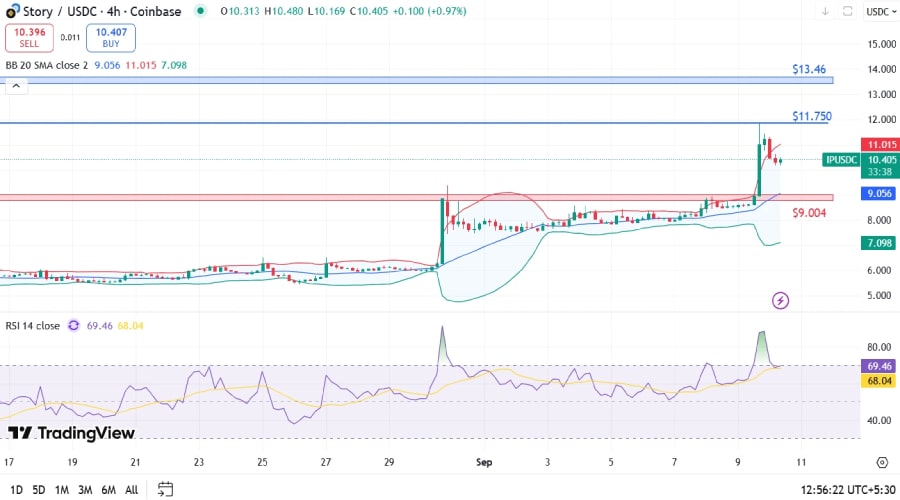The height and width of the screenshot is (500, 900).
Task: Select the 5D time range
Action: point(38,490)
